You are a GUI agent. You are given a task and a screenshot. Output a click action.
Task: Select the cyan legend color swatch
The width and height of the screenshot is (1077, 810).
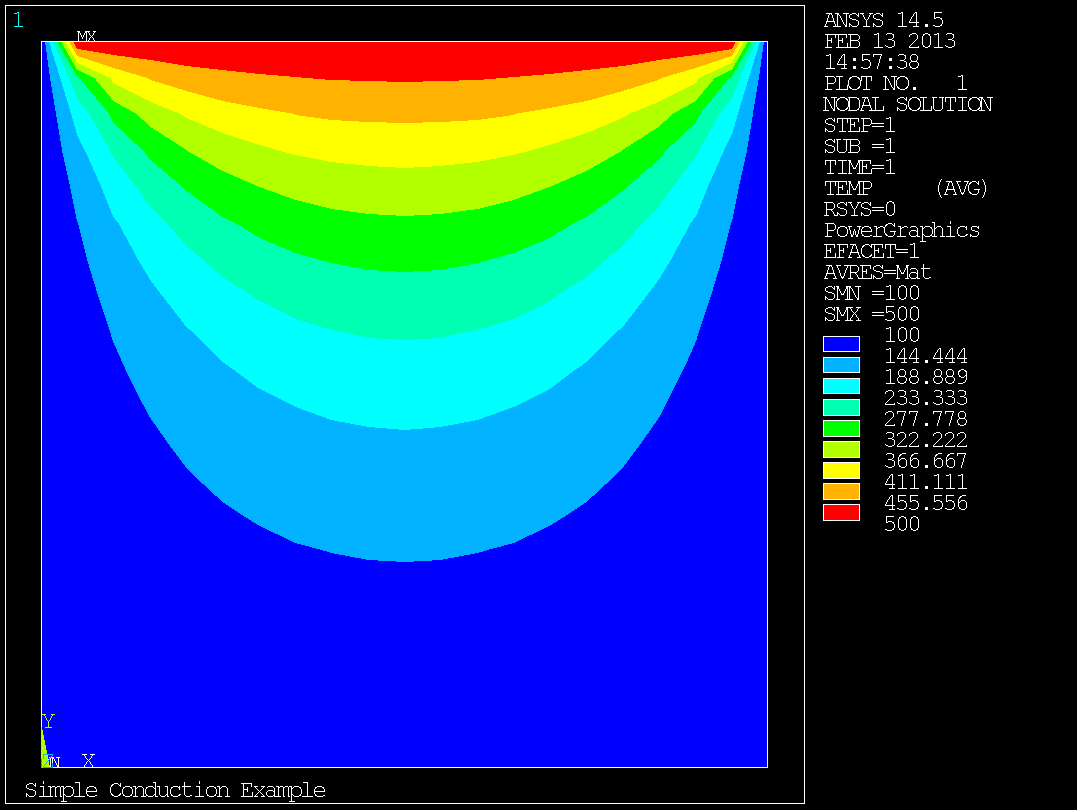[x=841, y=386]
